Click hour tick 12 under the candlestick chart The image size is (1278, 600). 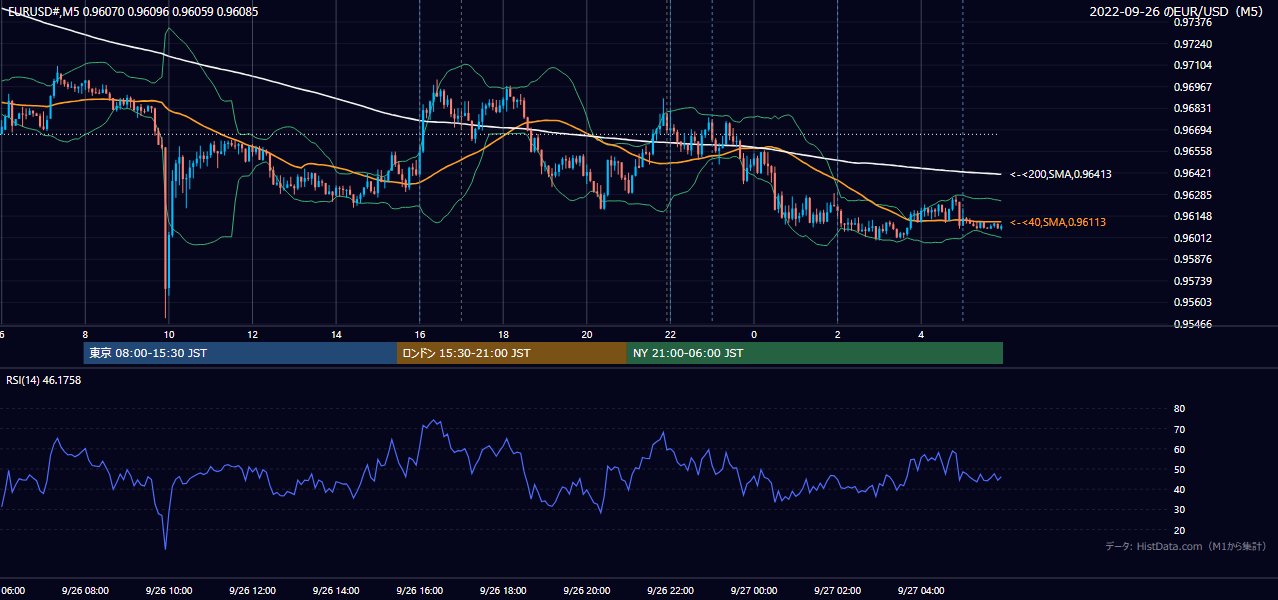pyautogui.click(x=252, y=334)
